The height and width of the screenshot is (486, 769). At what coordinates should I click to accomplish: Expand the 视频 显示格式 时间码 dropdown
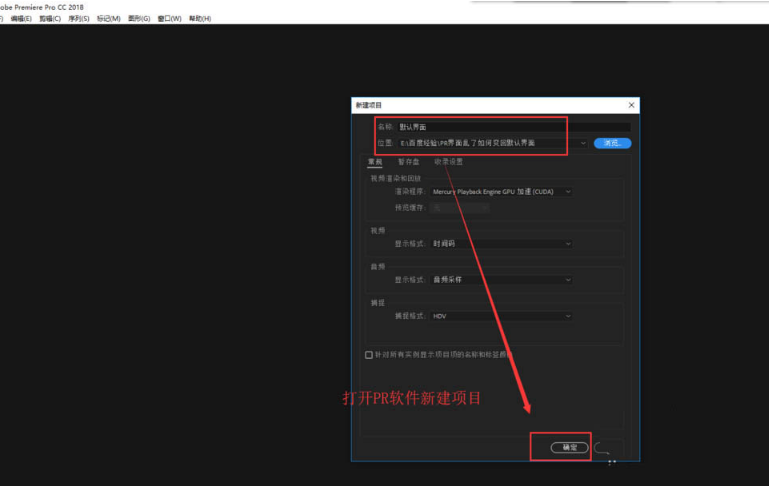coord(501,243)
